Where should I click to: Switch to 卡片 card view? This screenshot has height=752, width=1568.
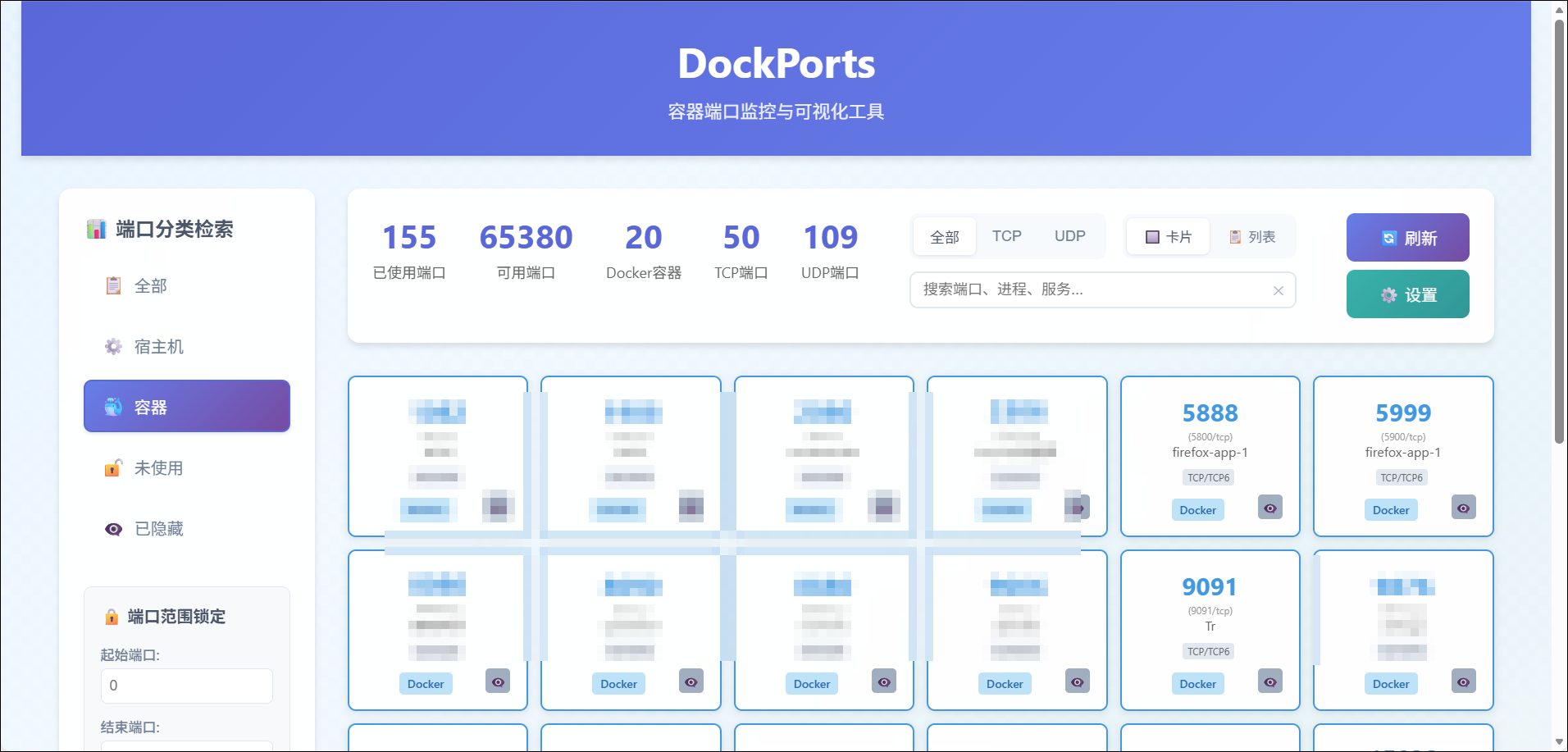click(x=1168, y=237)
